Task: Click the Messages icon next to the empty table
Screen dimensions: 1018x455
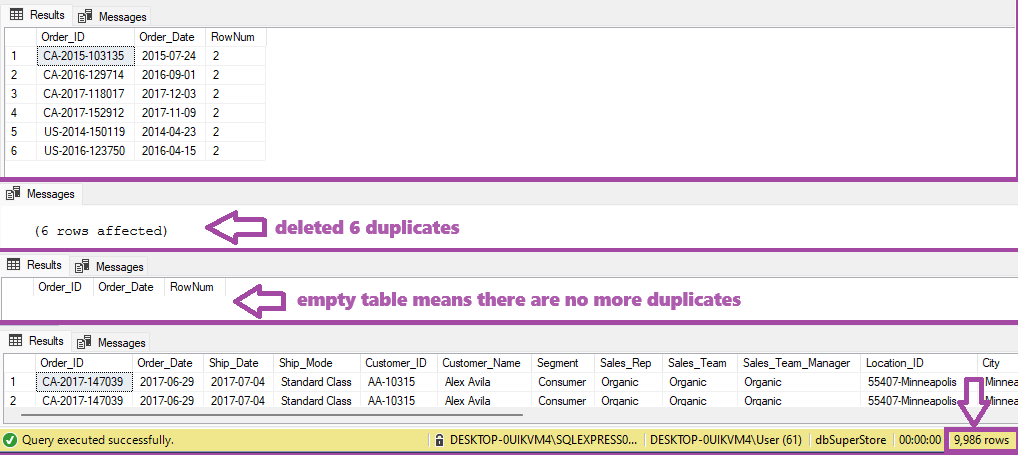Action: tap(82, 266)
